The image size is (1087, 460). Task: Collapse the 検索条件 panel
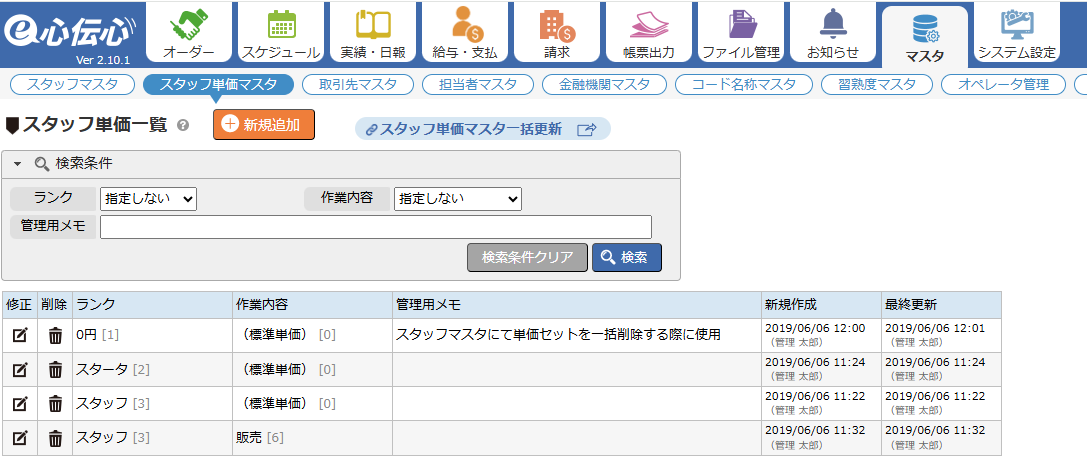(18, 164)
